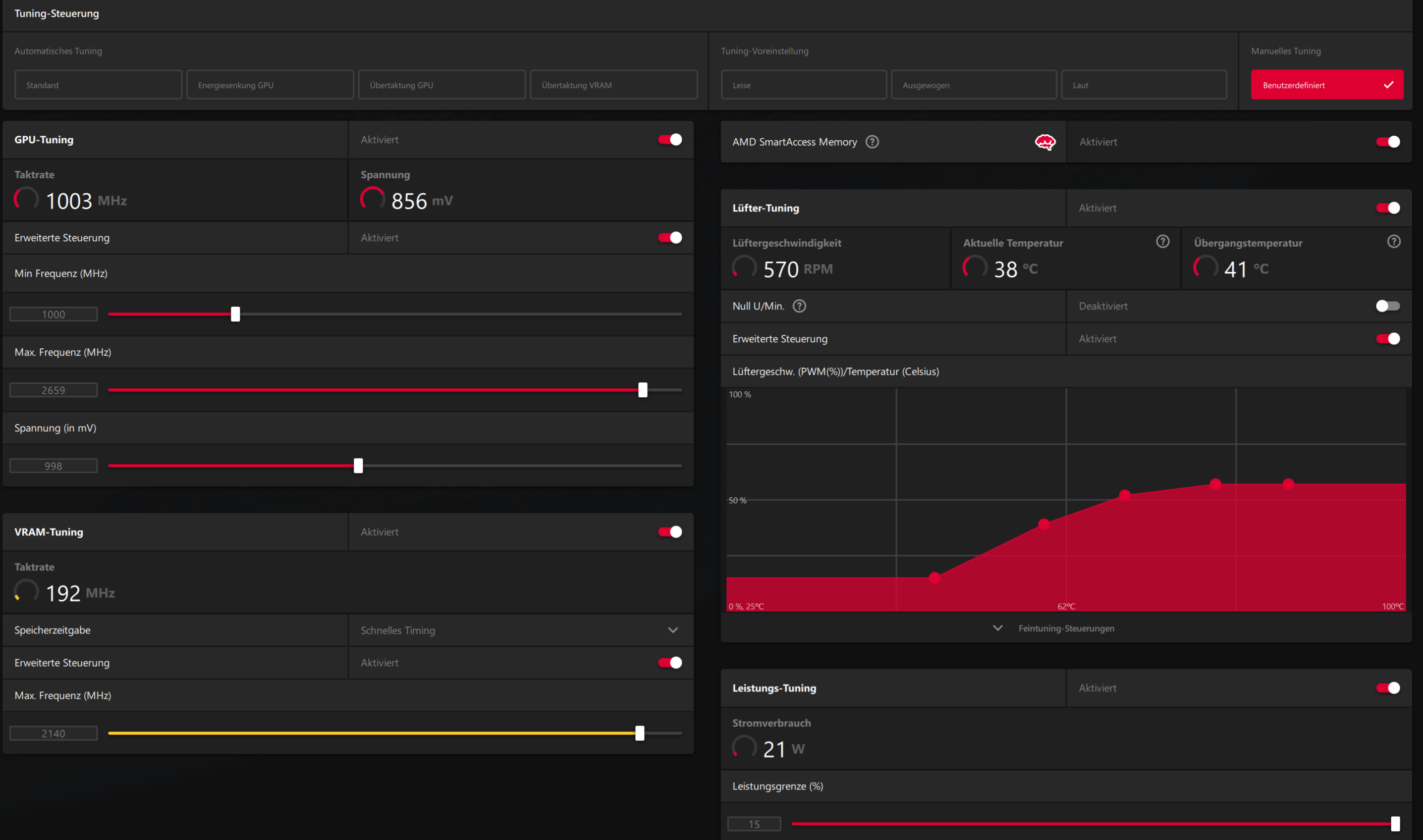Click the Null U/Min. help icon
Screen dimensions: 1423x840
coord(799,306)
